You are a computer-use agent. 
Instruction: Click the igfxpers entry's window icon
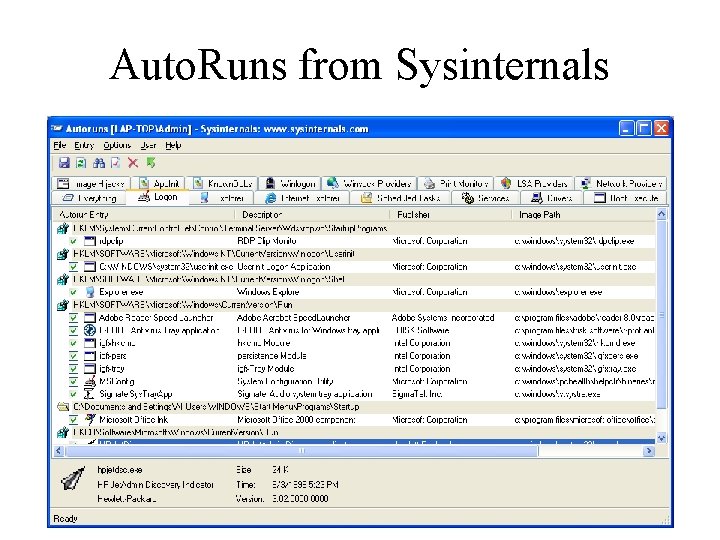[90, 356]
